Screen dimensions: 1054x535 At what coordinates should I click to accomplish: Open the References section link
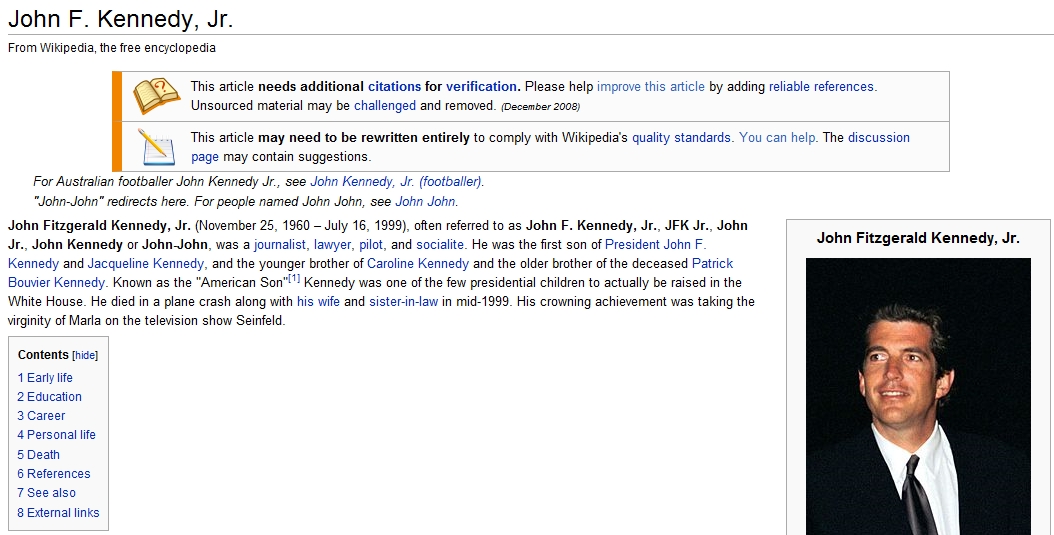[53, 474]
